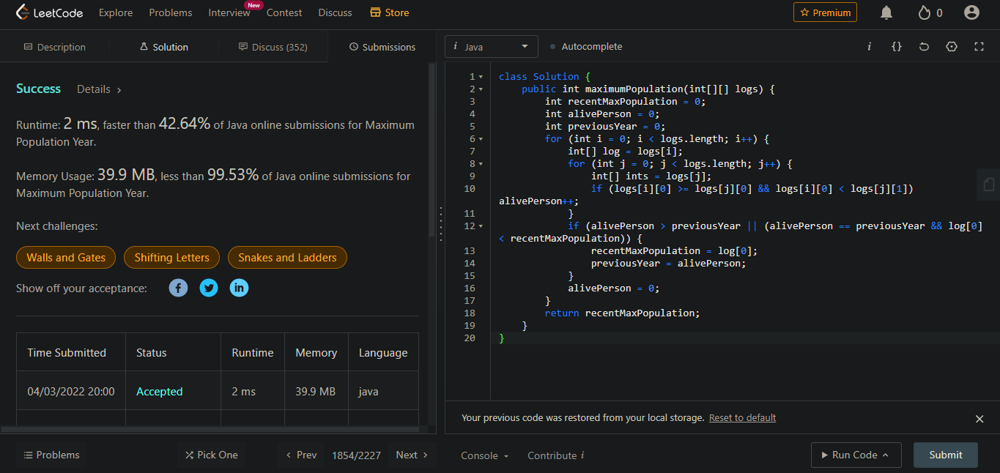Open the top Discuss nav item
Image resolution: width=1000 pixels, height=473 pixels.
click(335, 12)
